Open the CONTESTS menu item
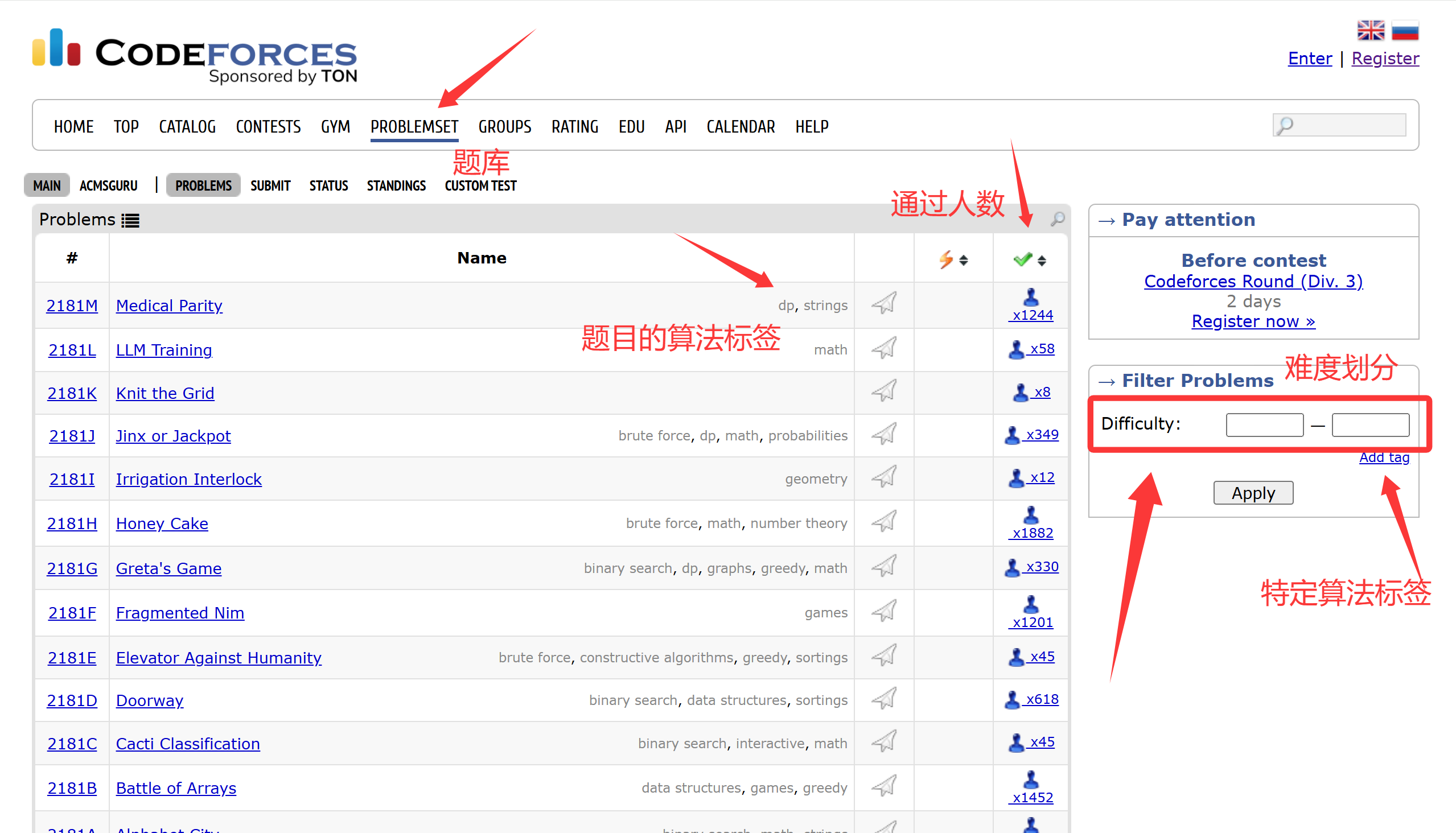The image size is (1456, 833). [x=268, y=126]
